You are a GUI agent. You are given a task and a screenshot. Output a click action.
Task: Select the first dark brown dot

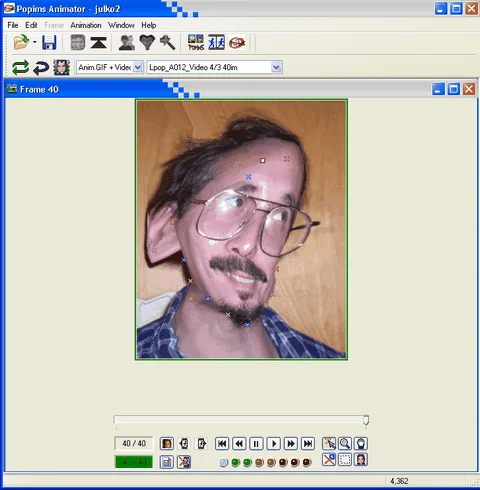[283, 462]
